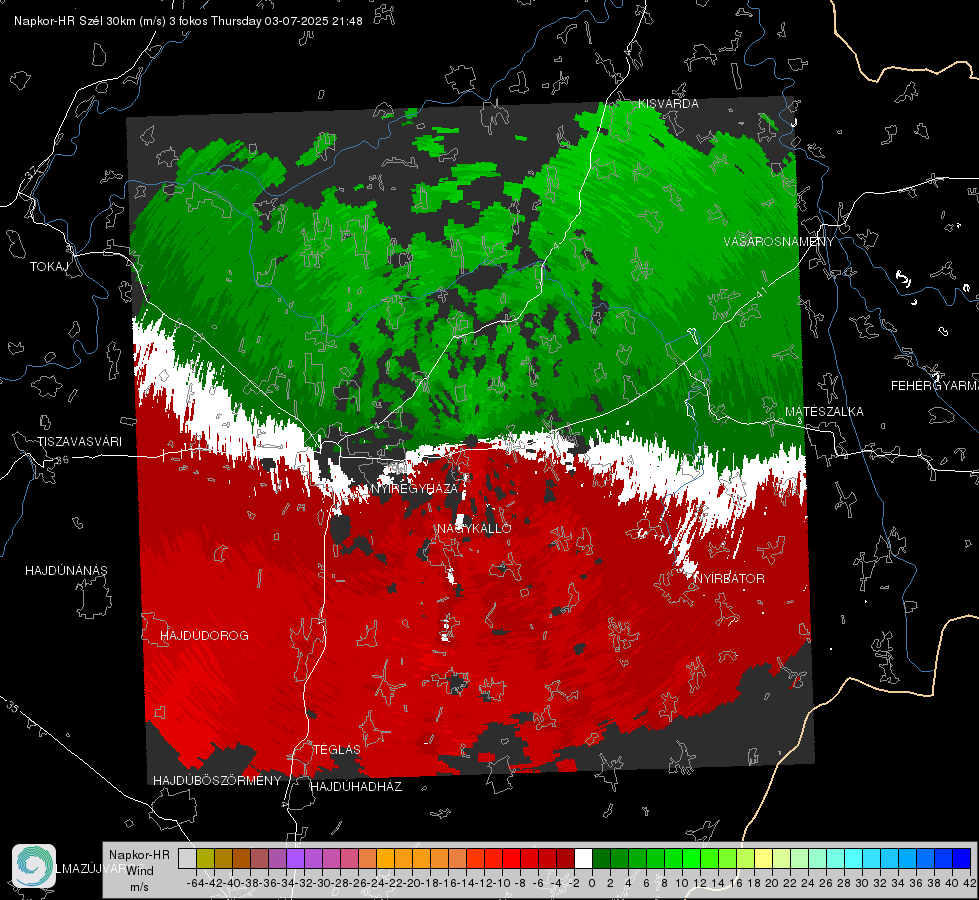Click road number 36 near Tiszavasvári
Viewport: 979px width, 900px height.
pos(62,460)
